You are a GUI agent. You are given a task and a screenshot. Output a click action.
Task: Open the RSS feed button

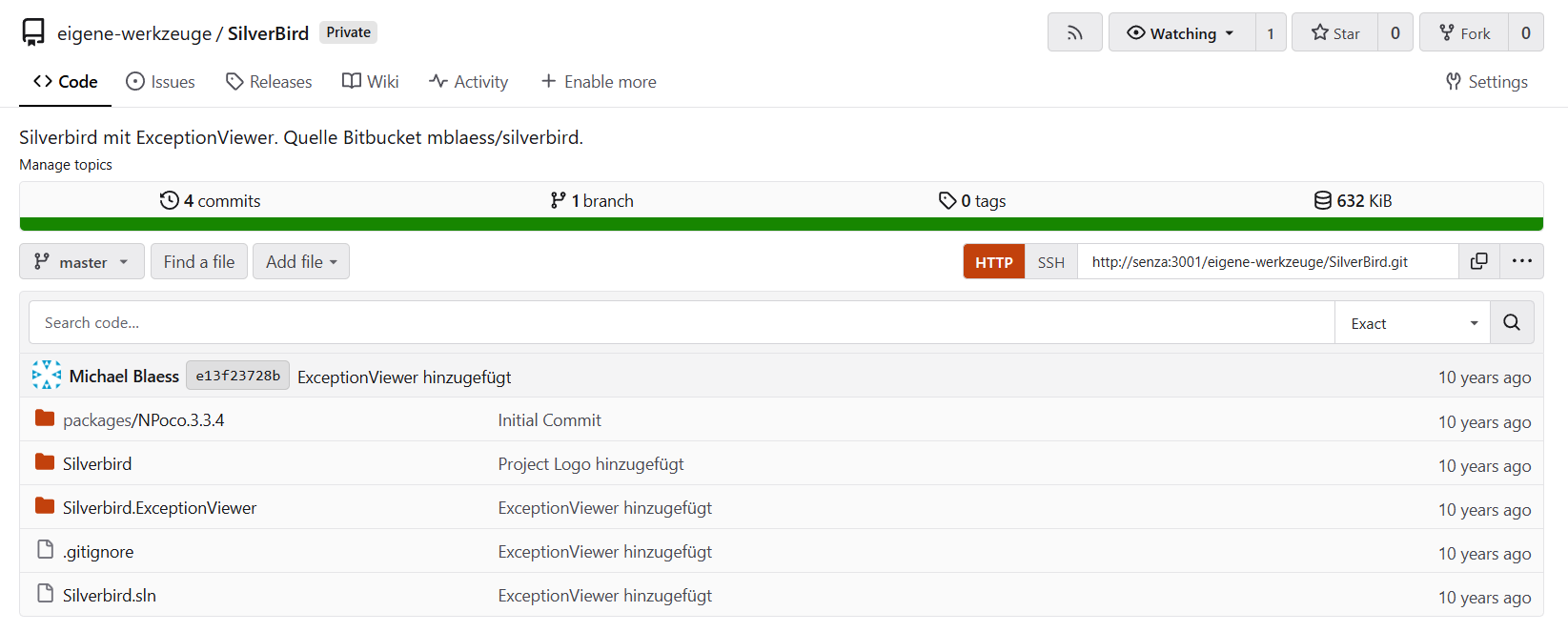(x=1074, y=32)
